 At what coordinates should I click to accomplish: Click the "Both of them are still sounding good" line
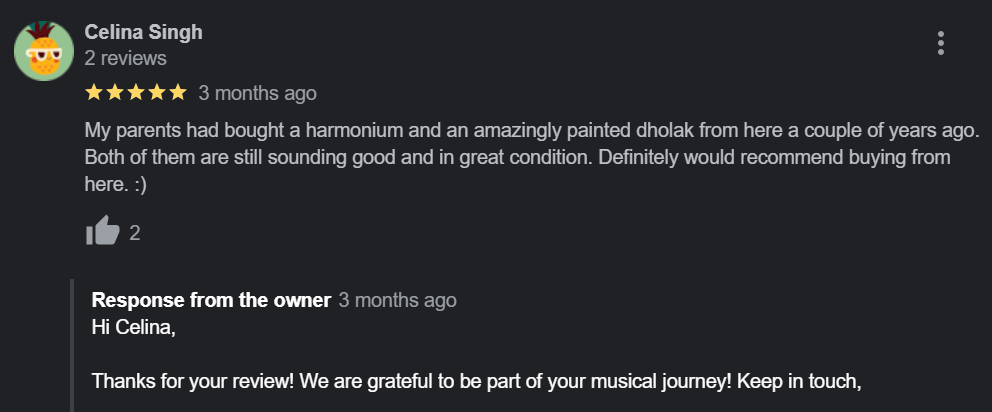pyautogui.click(x=516, y=158)
